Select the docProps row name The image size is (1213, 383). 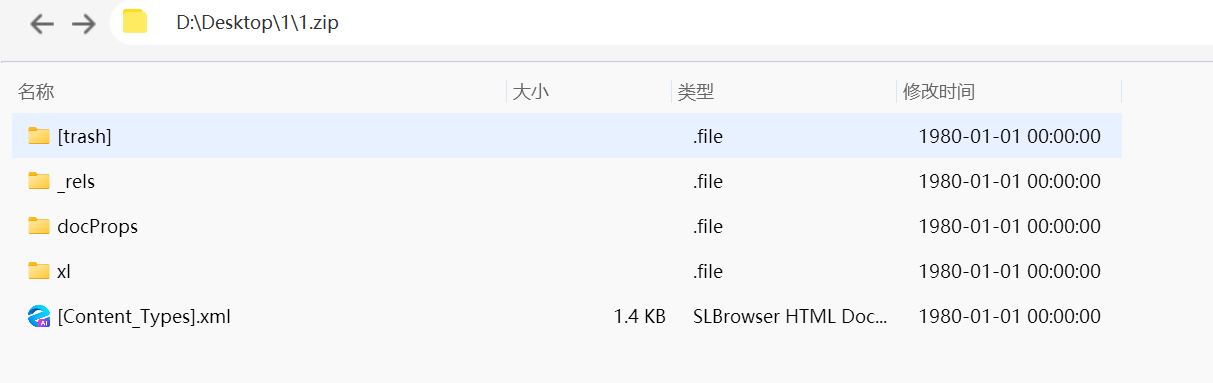[98, 226]
